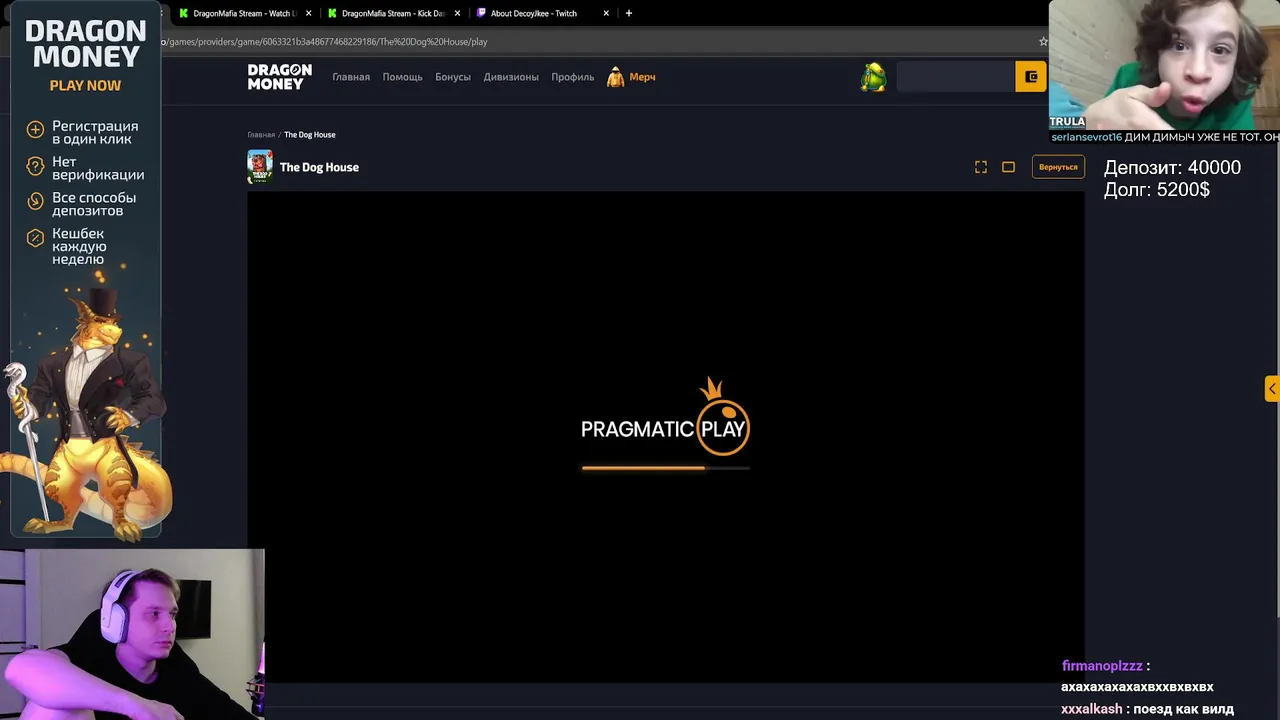The height and width of the screenshot is (720, 1280).
Task: Click the firmanoplzzz chat username
Action: pos(1102,666)
